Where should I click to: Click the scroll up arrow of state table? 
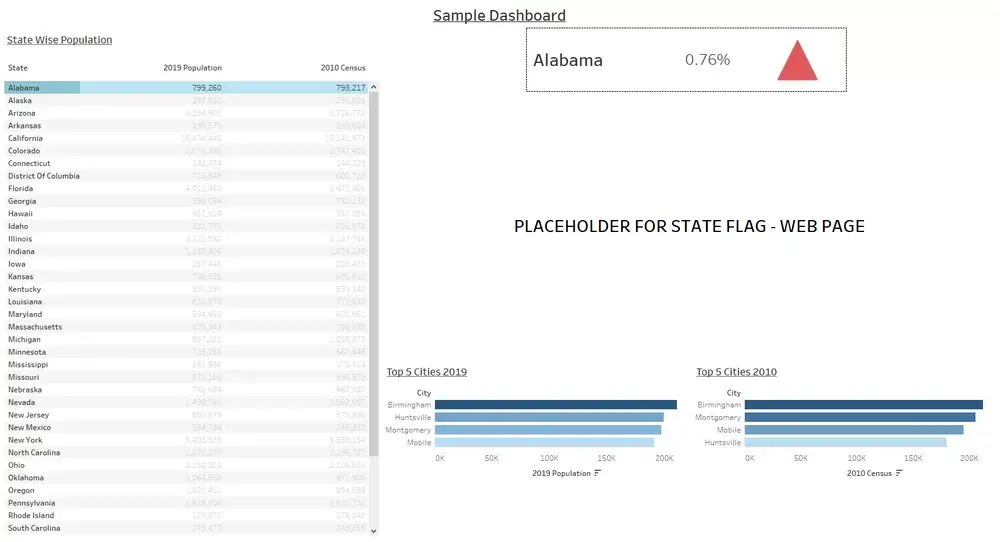click(374, 87)
